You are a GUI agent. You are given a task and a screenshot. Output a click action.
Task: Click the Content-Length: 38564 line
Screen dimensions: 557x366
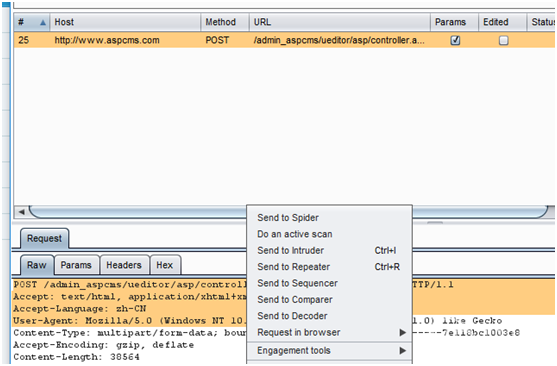(x=76, y=357)
